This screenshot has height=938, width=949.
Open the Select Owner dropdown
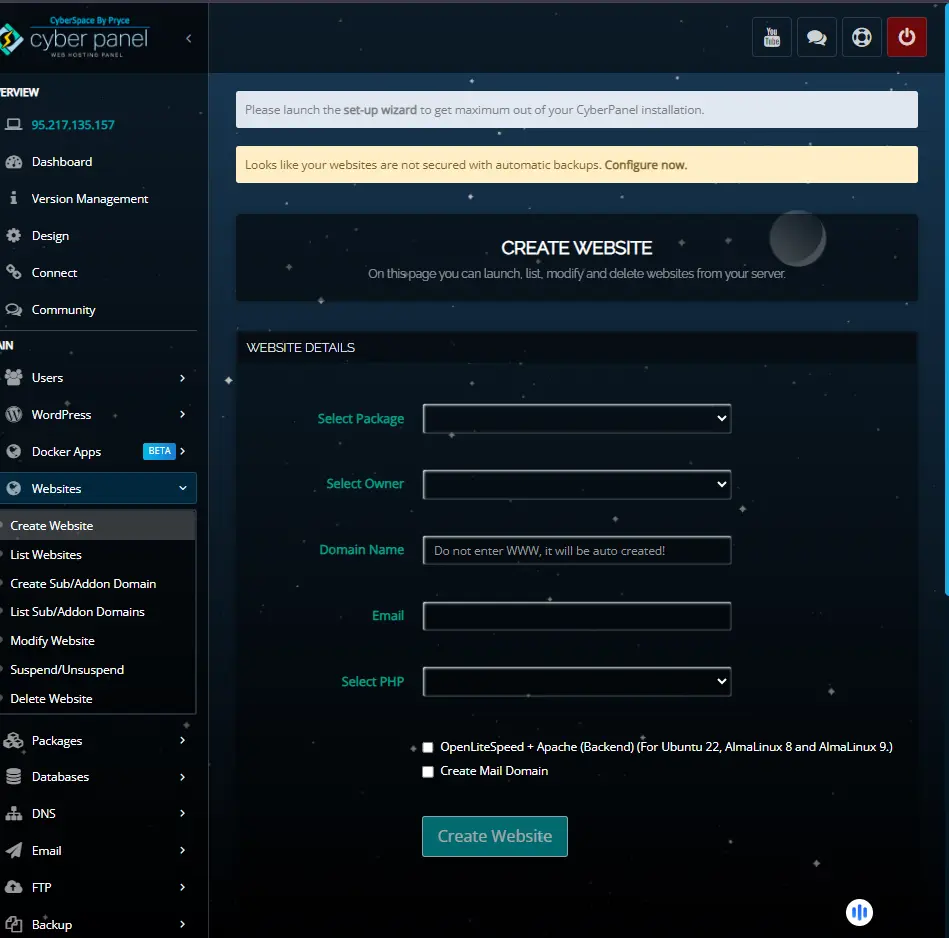pyautogui.click(x=577, y=484)
